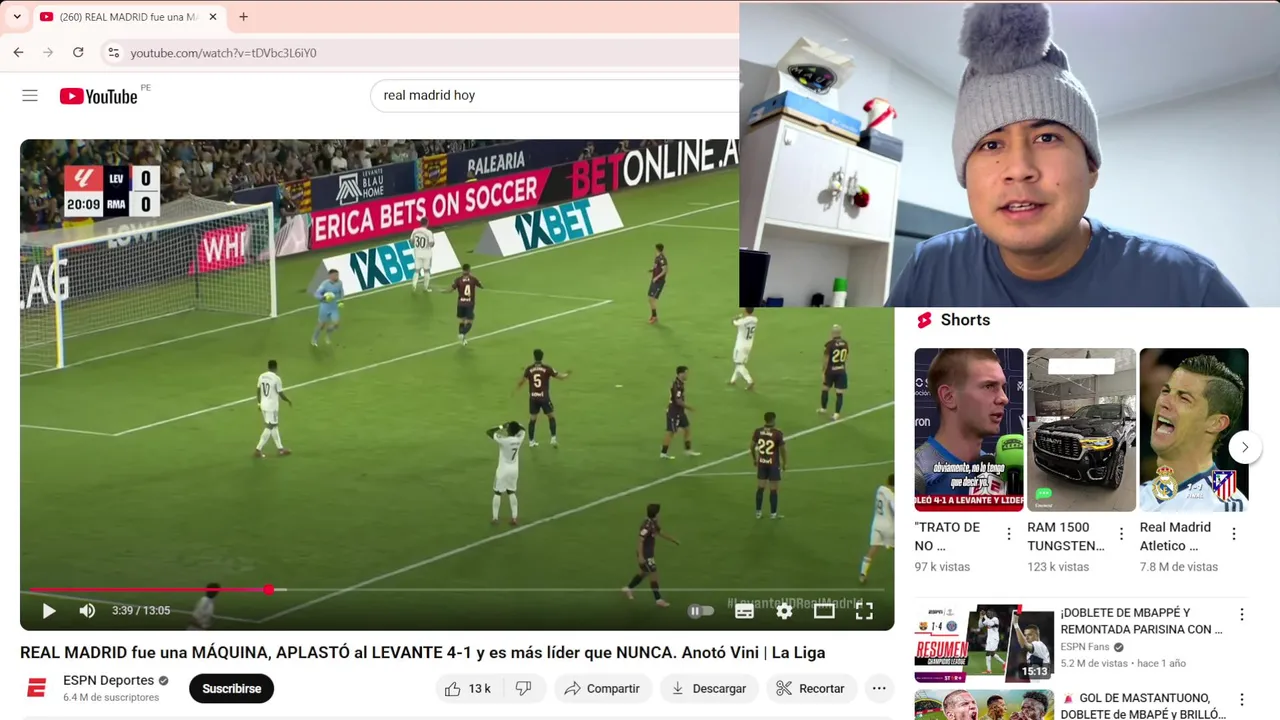
Task: Open options for DOBLETE DE MBAPPÉ REMONTADA video
Action: pos(1242,615)
